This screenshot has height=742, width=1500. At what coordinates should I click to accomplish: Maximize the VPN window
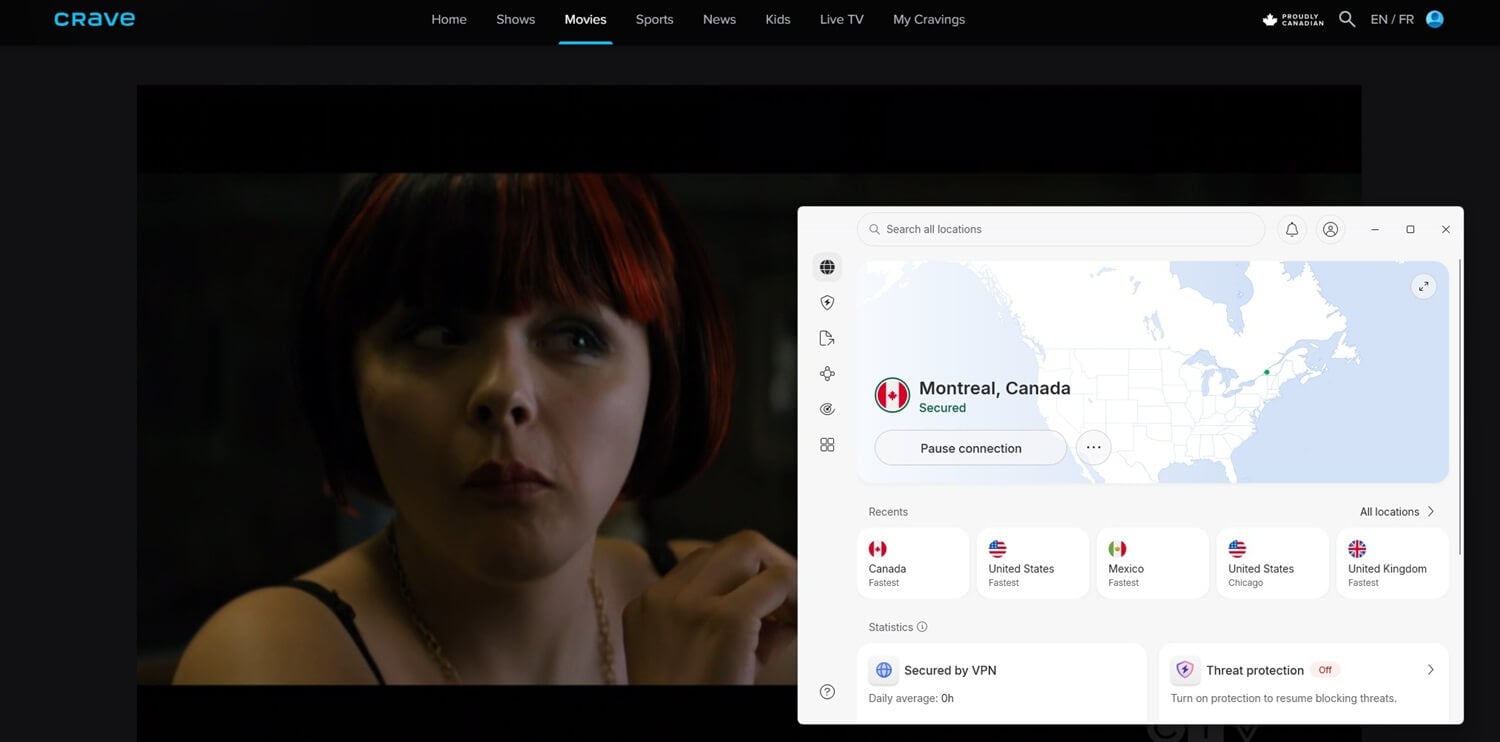click(1410, 229)
